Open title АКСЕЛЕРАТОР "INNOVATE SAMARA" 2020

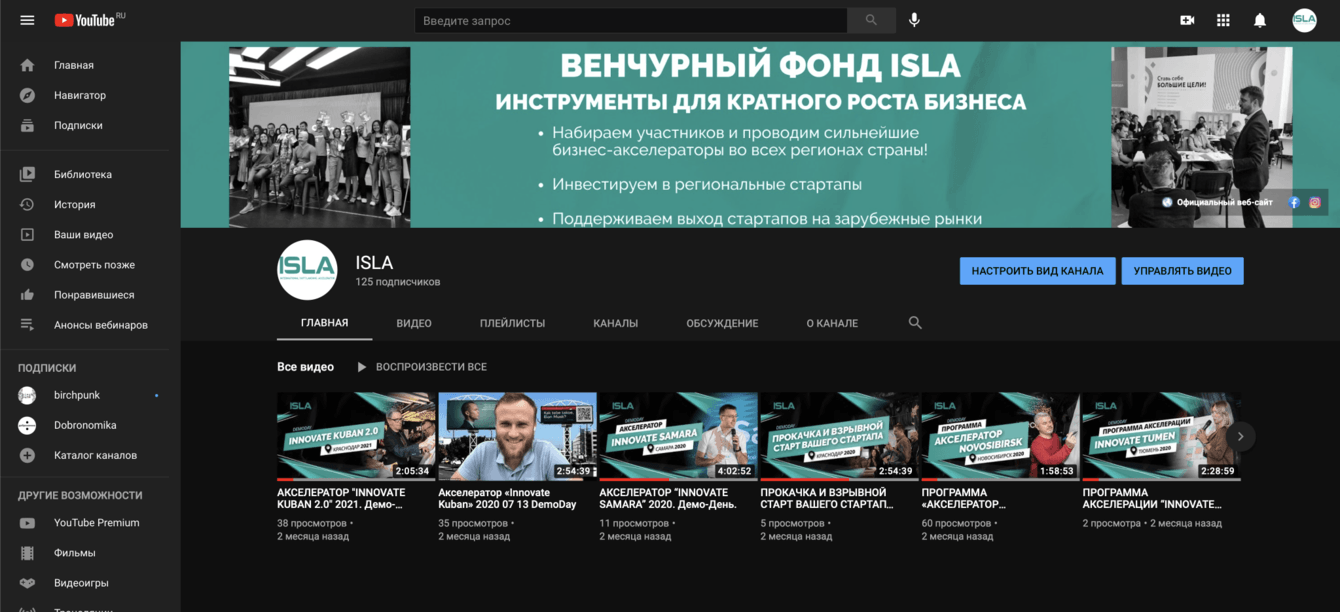tap(668, 499)
